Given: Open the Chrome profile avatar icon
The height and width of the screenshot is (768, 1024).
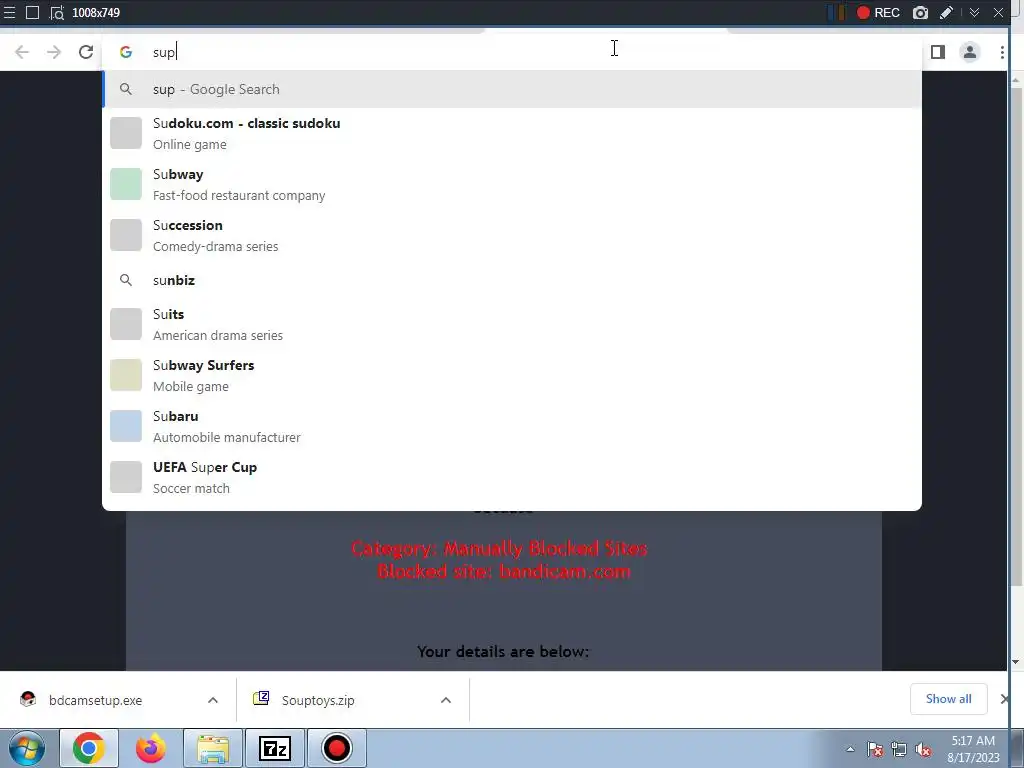Looking at the screenshot, I should tap(970, 52).
